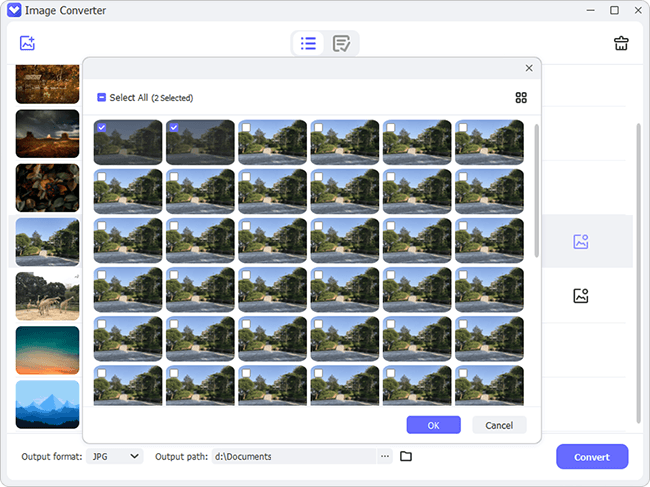This screenshot has width=650, height=487.
Task: Click the main window right scrollbar
Action: (638, 274)
